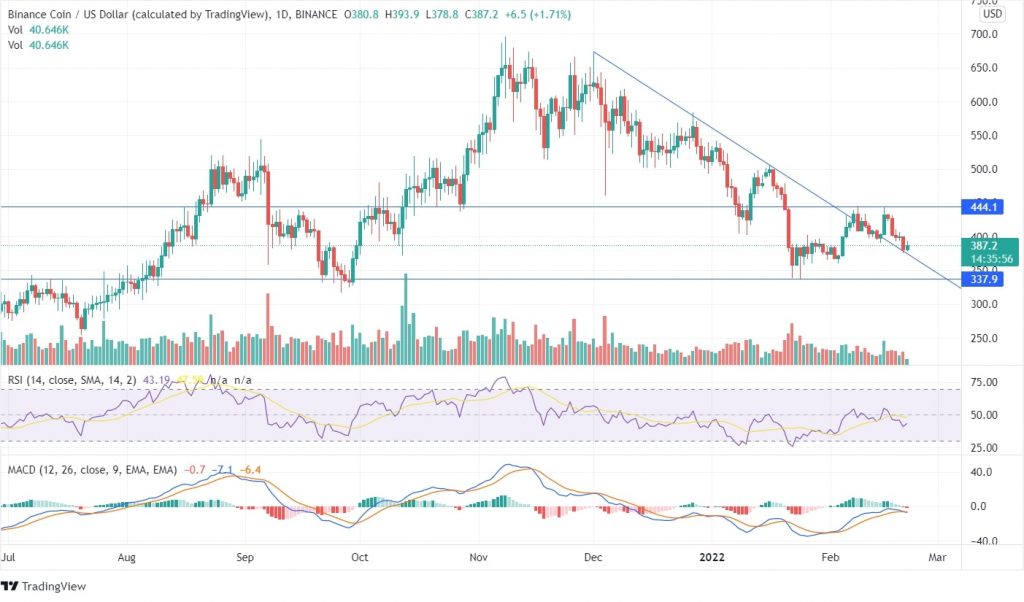1024x602 pixels.
Task: Click the high price H393.9 value
Action: pyautogui.click(x=402, y=14)
